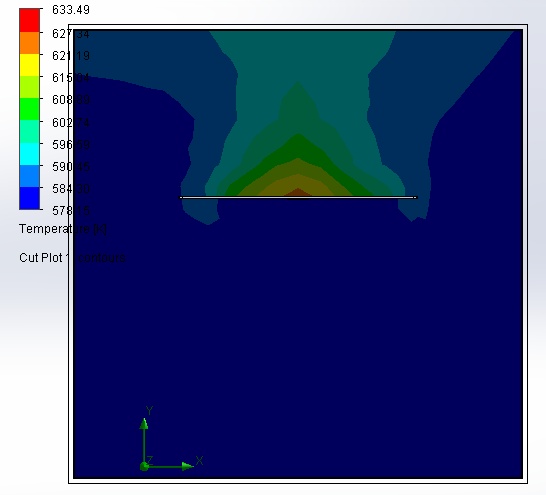Image resolution: width=546 pixels, height=495 pixels.
Task: Click the teal plume region at top center
Action: 302,56
